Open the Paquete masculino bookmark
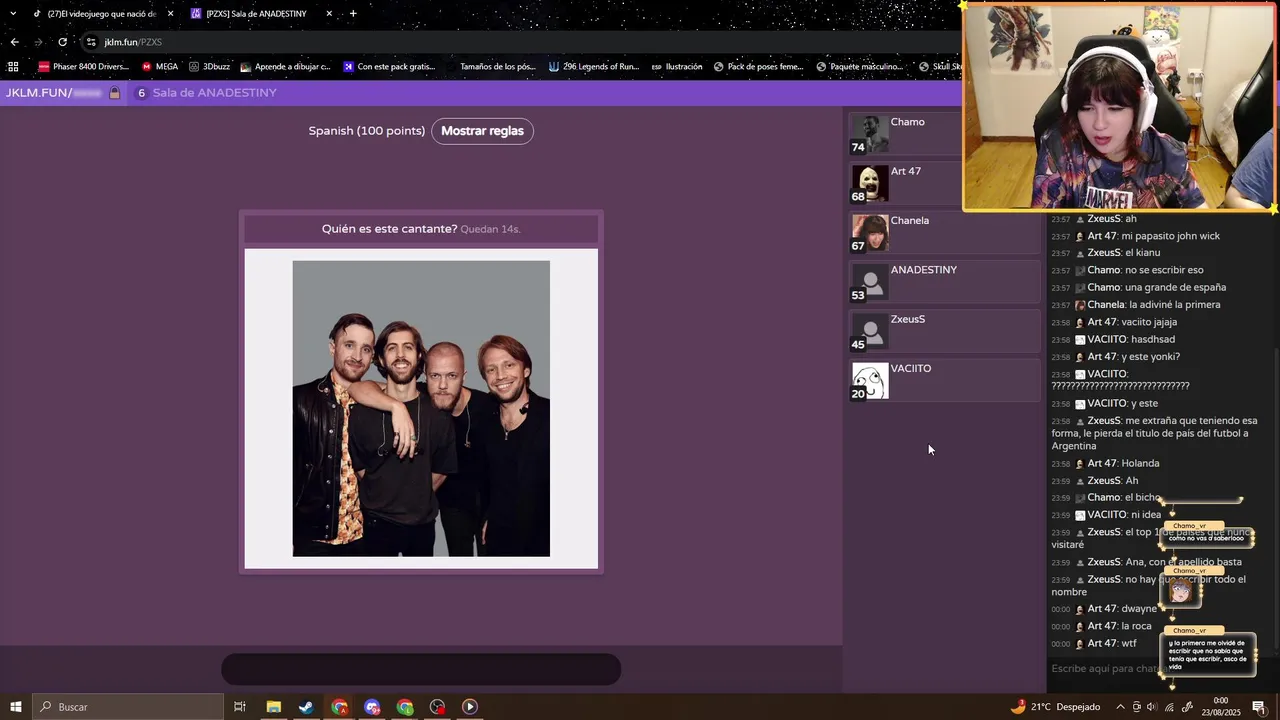Viewport: 1280px width, 720px height. pyautogui.click(x=860, y=67)
